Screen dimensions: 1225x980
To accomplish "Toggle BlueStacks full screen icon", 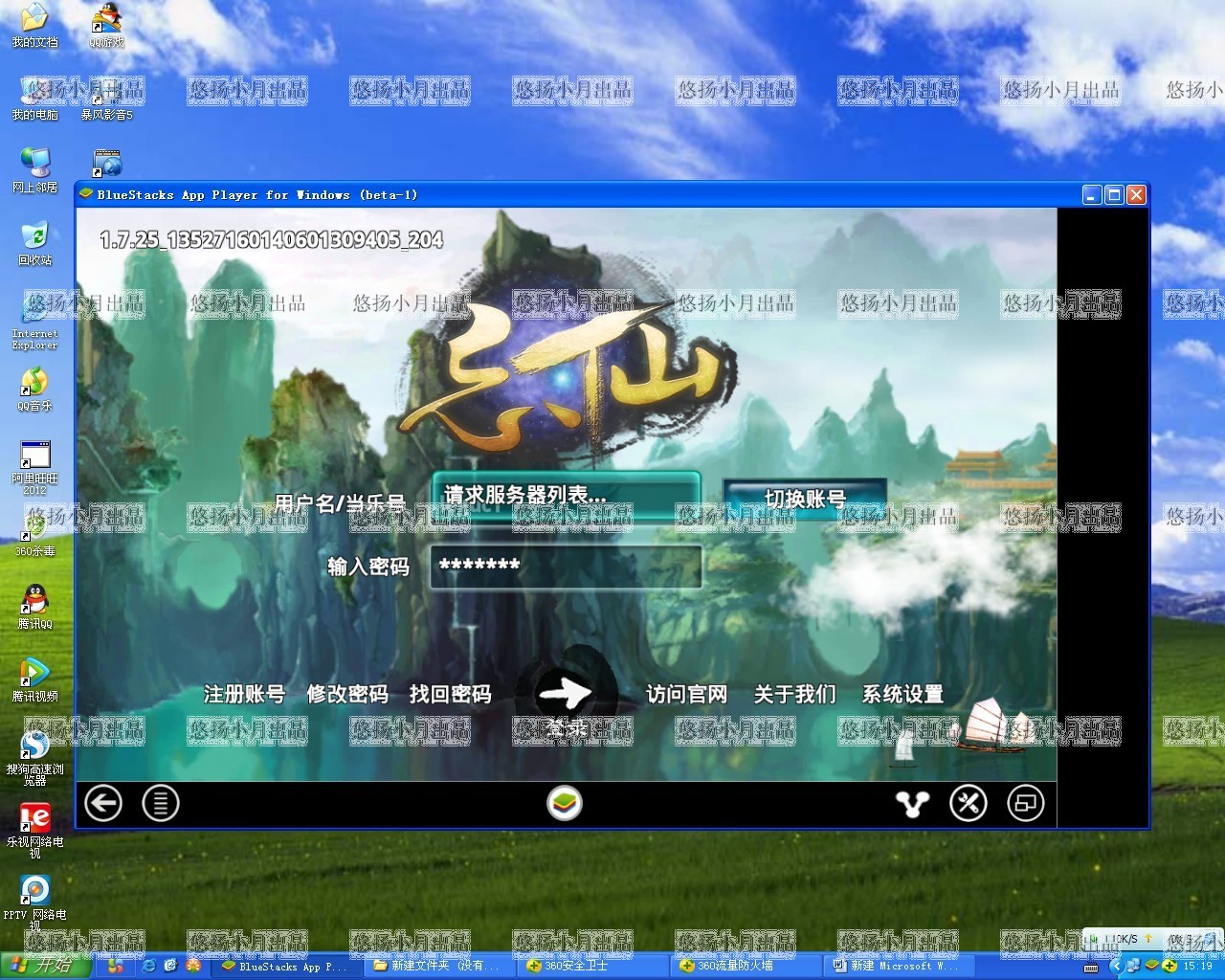I will coord(1025,803).
